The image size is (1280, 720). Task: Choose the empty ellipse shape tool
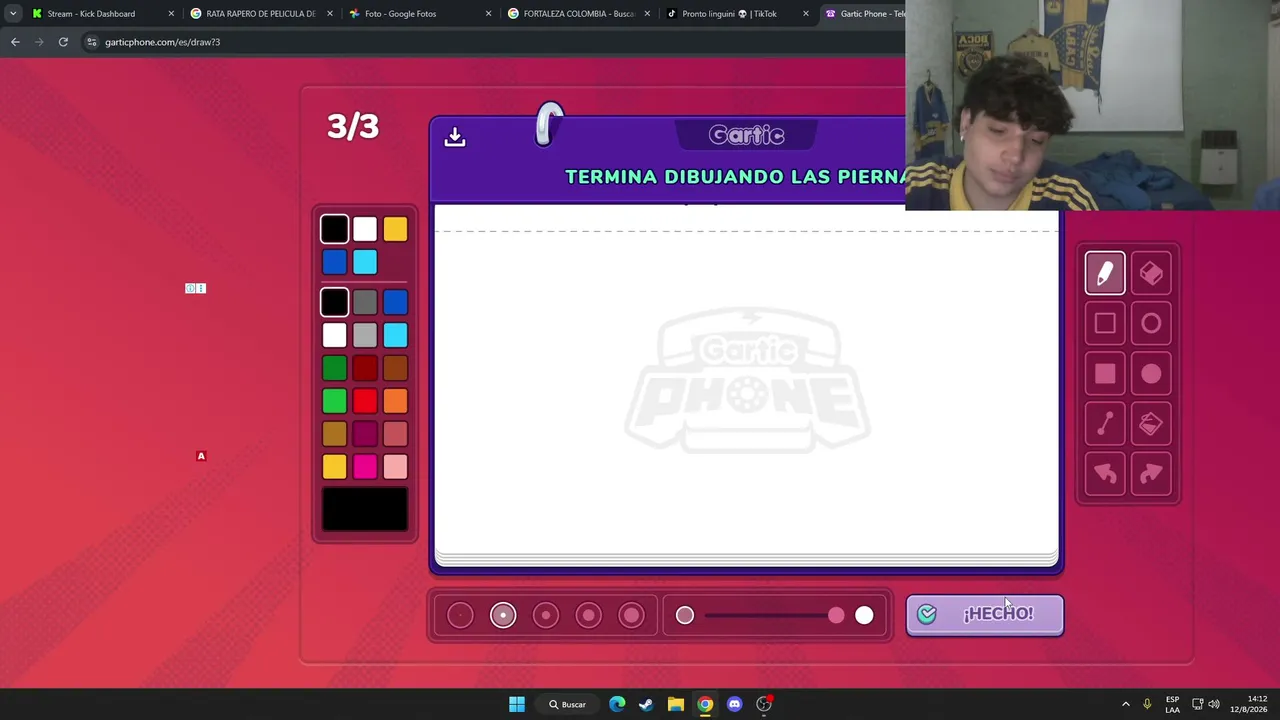pyautogui.click(x=1151, y=323)
